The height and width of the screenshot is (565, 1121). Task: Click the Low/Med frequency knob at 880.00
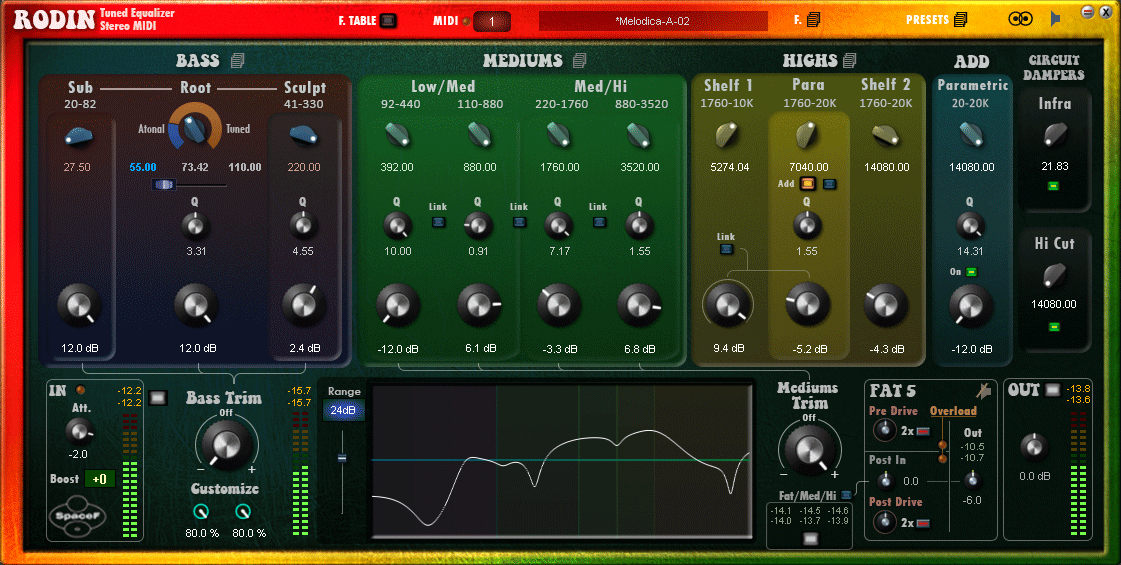pyautogui.click(x=479, y=134)
